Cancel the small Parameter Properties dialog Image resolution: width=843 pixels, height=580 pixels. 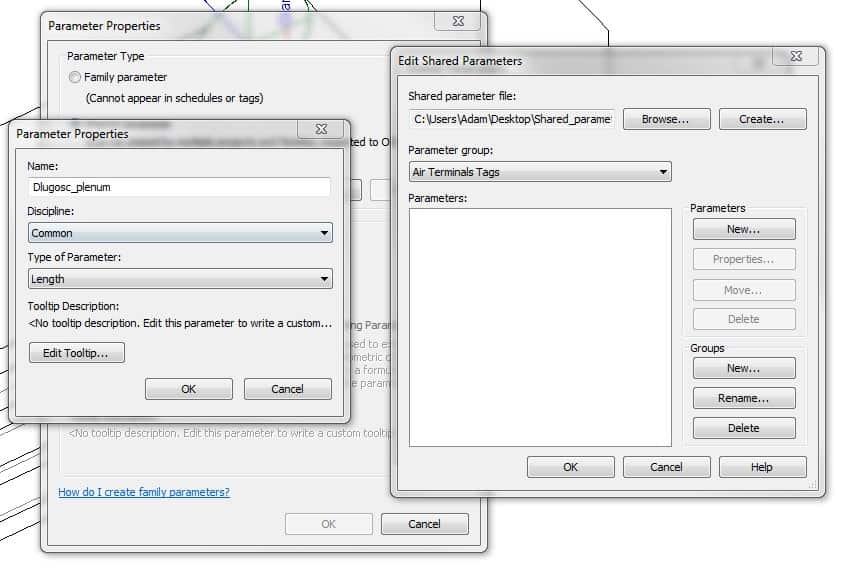[x=287, y=389]
